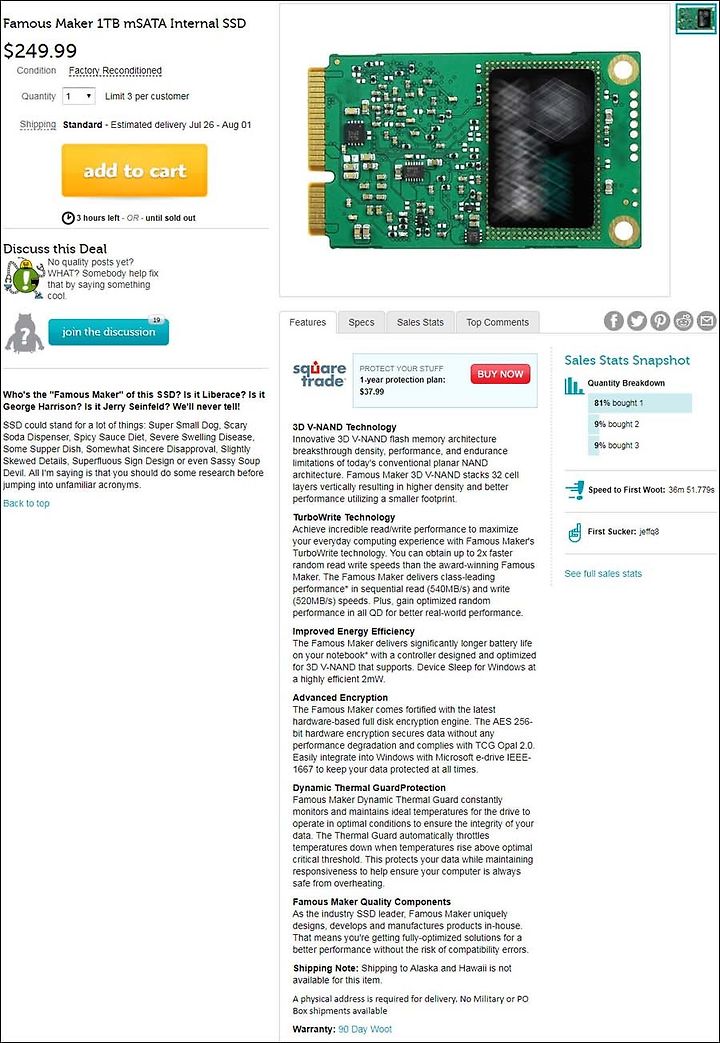
Task: Open the 90 Day Woot warranty link
Action: click(365, 1029)
